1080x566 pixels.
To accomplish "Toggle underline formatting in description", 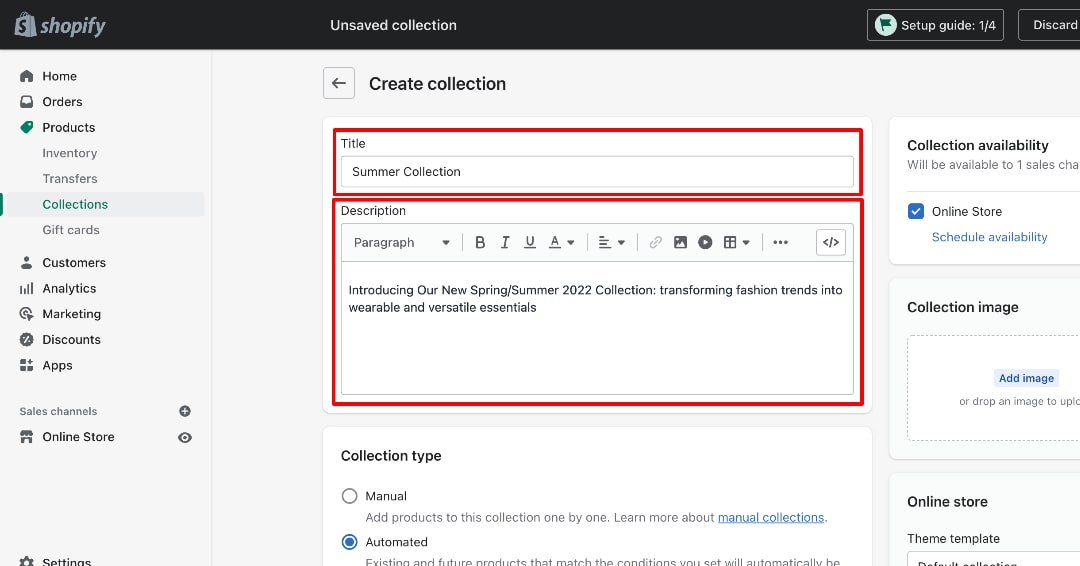I will click(530, 242).
